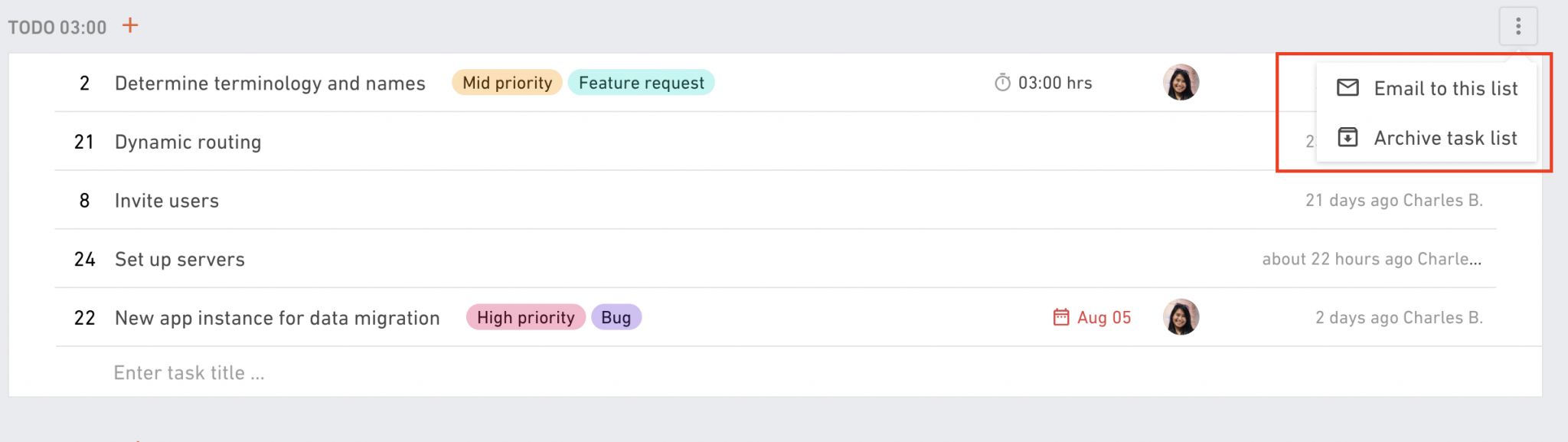Viewport: 1568px width, 442px height.
Task: Click the purple Bug label
Action: 616,317
